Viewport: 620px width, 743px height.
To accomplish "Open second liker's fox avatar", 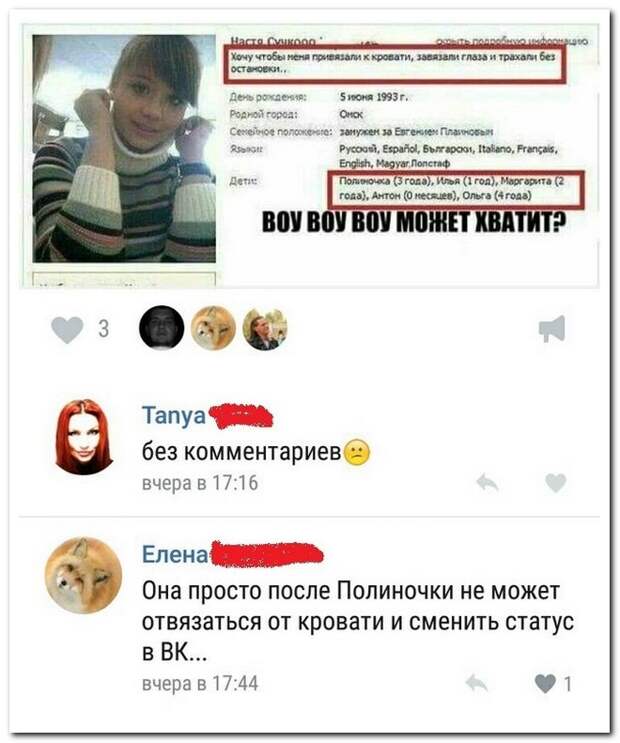I will point(213,327).
